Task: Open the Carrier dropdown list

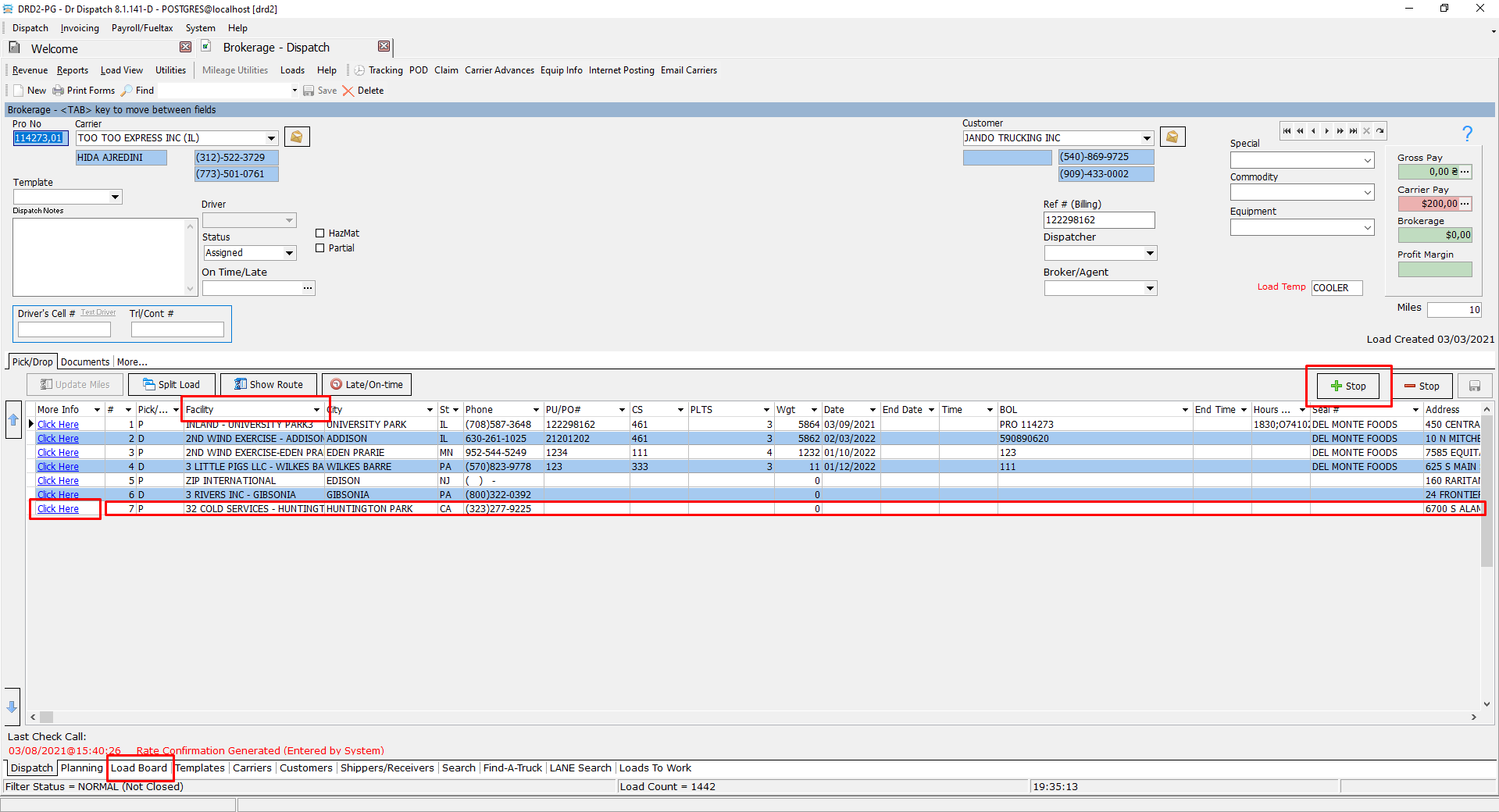Action: (271, 138)
